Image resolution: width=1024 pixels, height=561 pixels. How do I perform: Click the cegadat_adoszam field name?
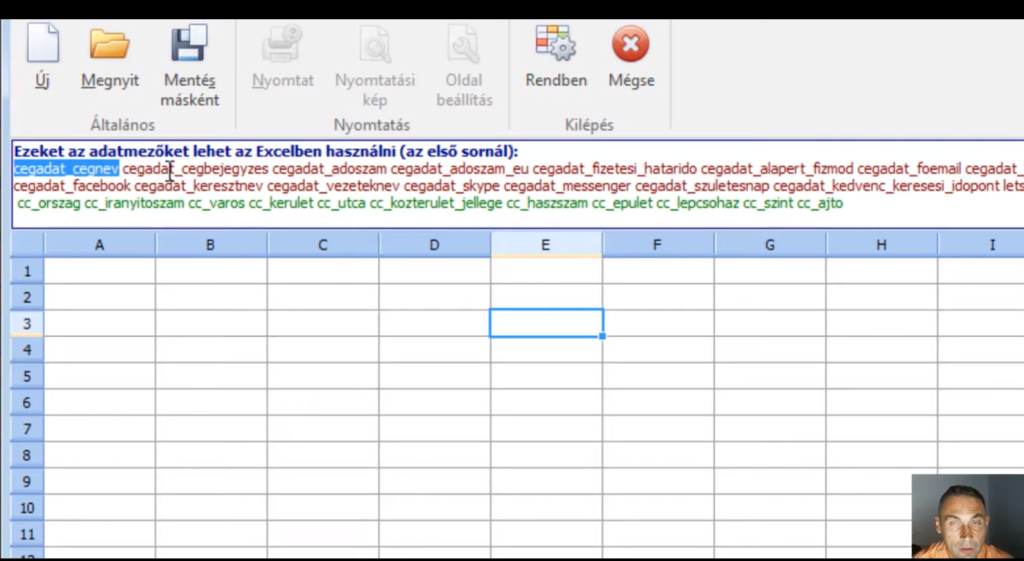330,169
